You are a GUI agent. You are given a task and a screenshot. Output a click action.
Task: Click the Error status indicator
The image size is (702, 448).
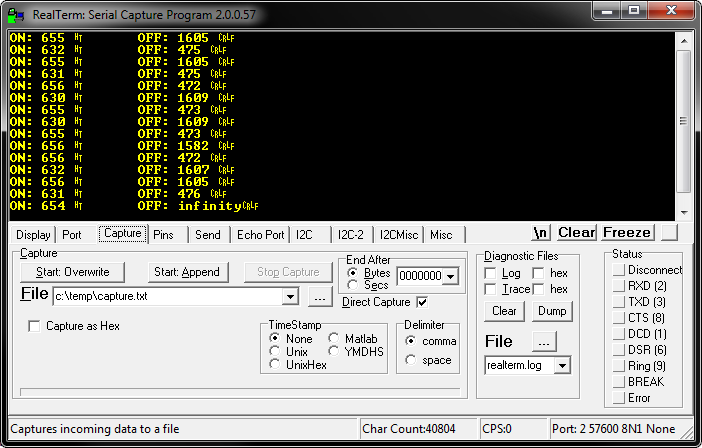pos(619,398)
